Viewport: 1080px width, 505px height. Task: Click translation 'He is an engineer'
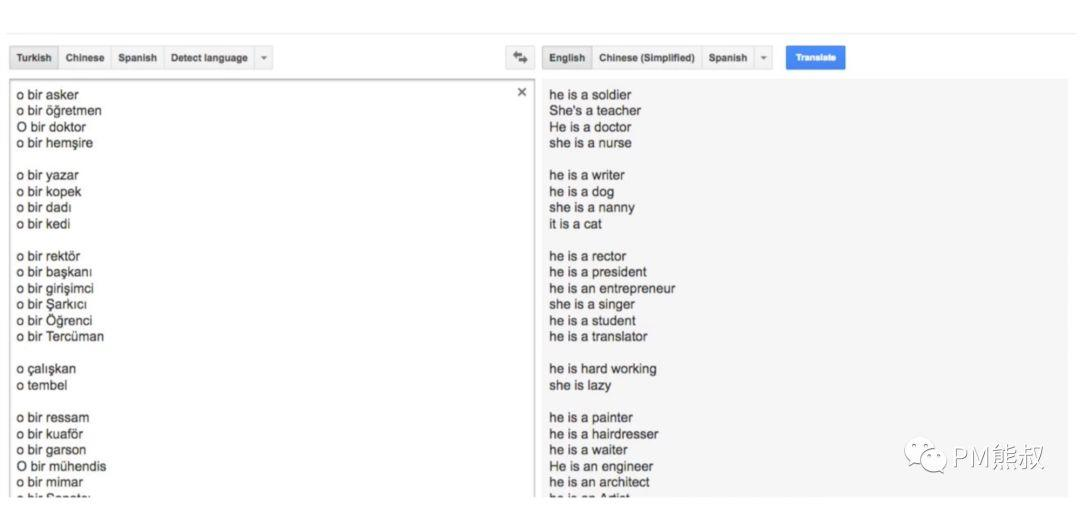coord(601,466)
